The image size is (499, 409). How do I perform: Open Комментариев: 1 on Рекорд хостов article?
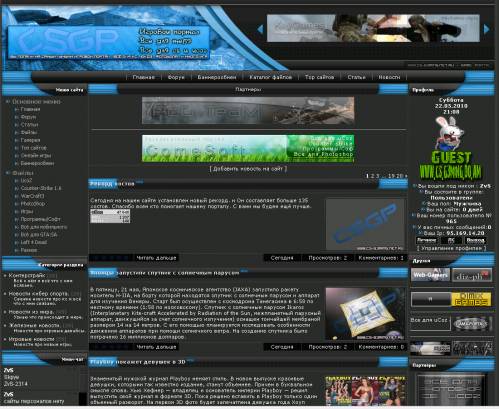click(x=381, y=258)
